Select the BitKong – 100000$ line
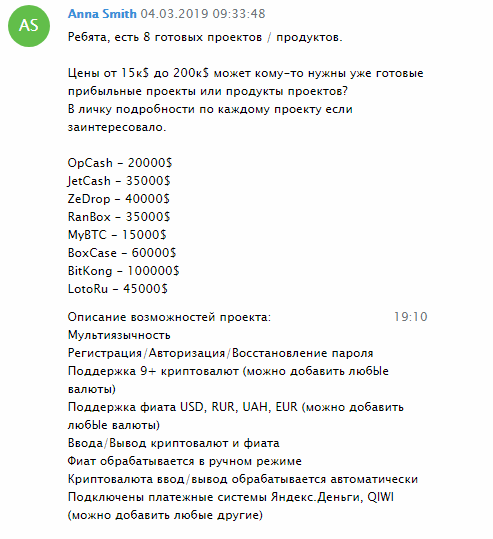 click(x=123, y=271)
